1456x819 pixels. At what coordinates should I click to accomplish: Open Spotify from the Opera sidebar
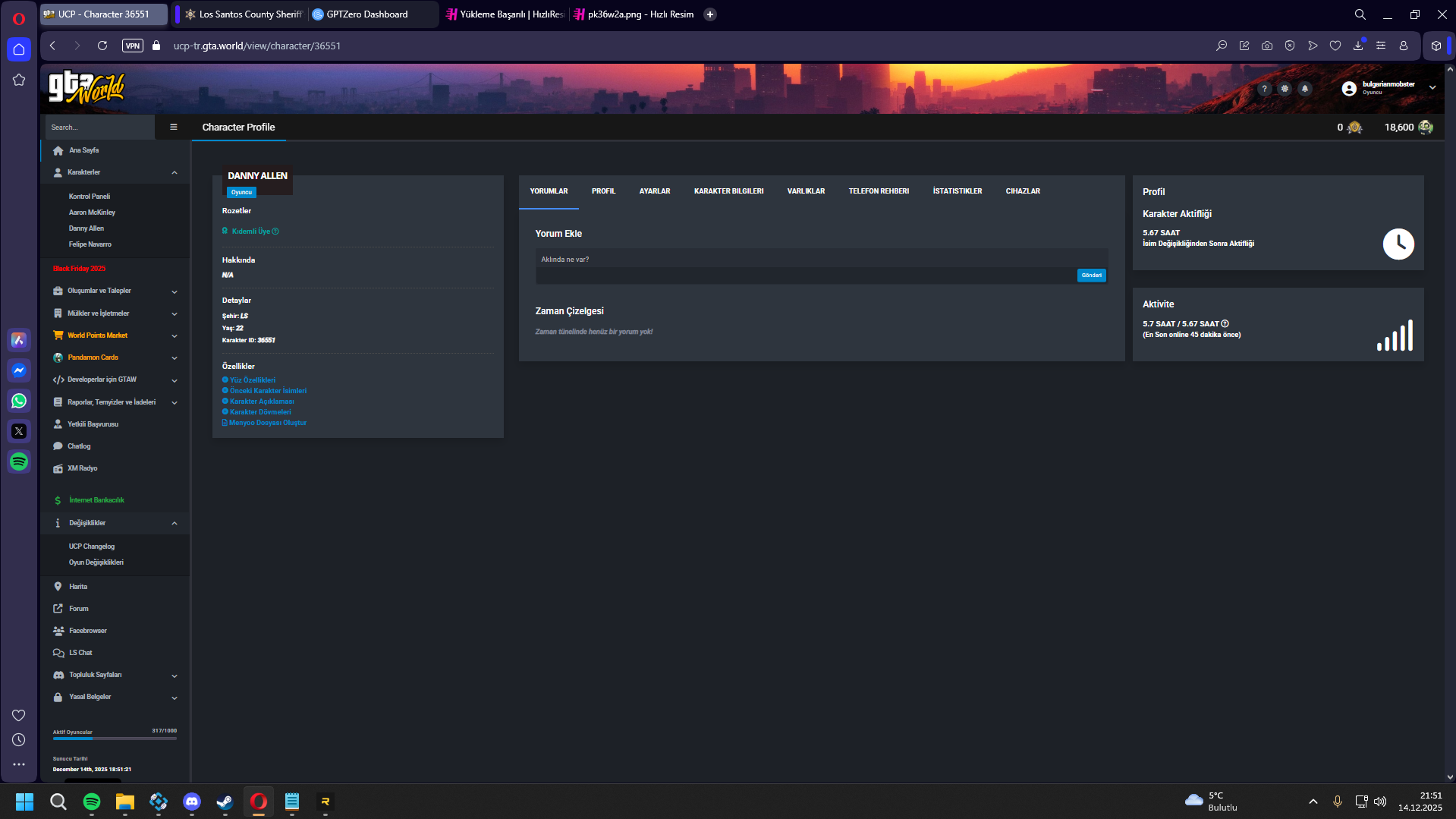[19, 461]
